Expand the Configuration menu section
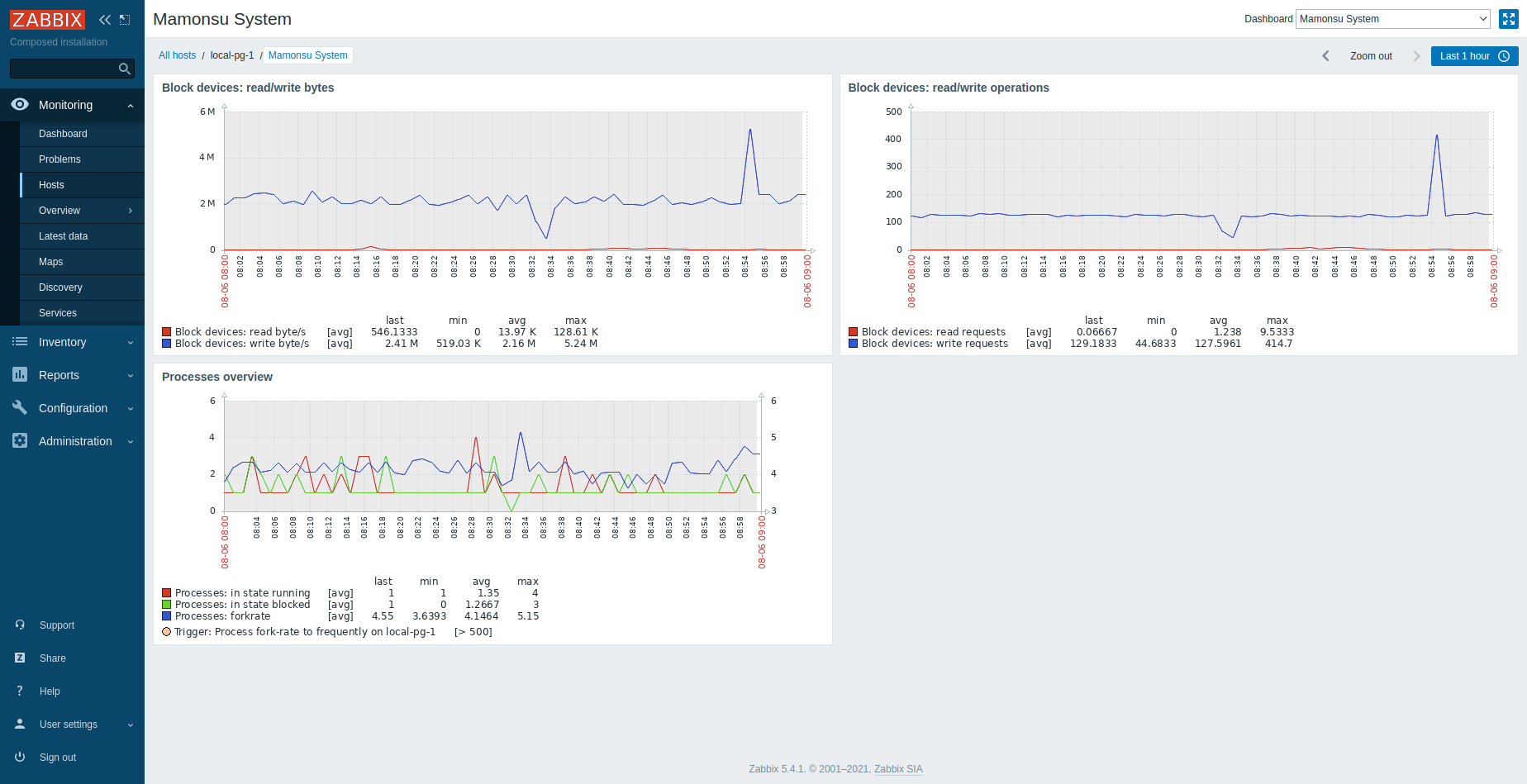1527x784 pixels. (131, 408)
